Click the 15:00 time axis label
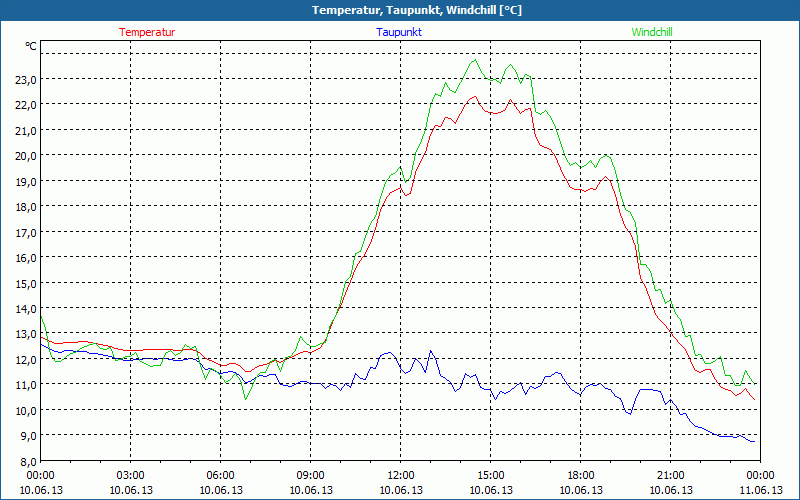800x500 pixels. [x=491, y=476]
